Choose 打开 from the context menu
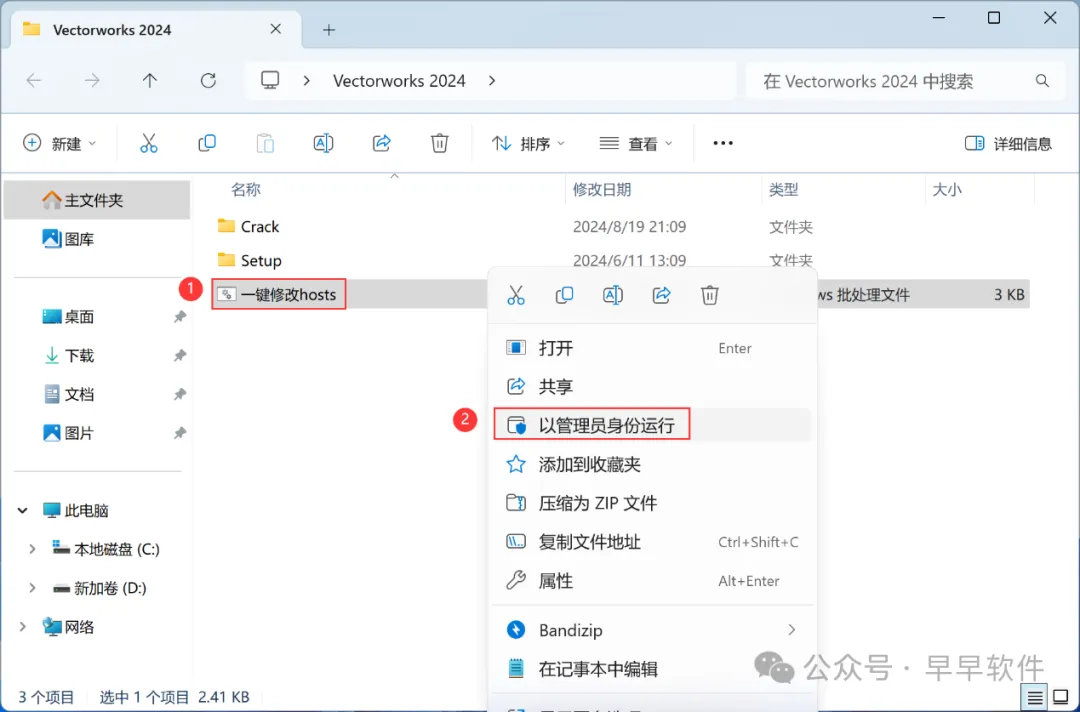The width and height of the screenshot is (1080, 712). (x=653, y=348)
